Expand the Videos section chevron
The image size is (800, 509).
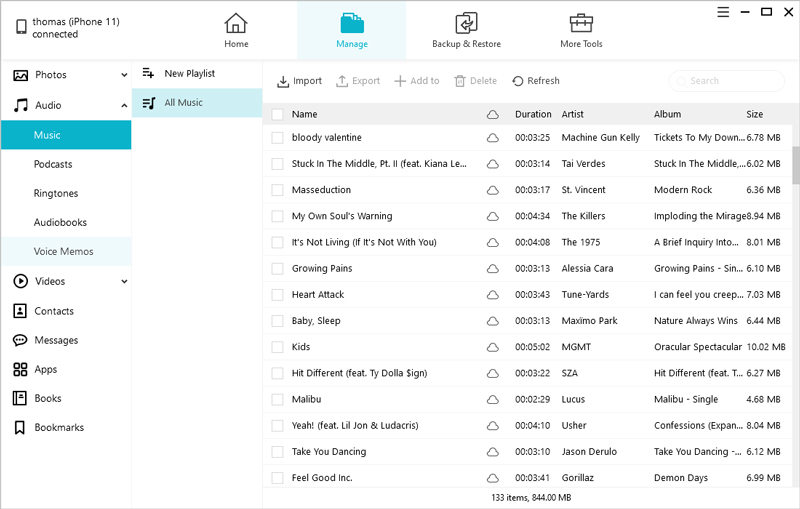(124, 282)
